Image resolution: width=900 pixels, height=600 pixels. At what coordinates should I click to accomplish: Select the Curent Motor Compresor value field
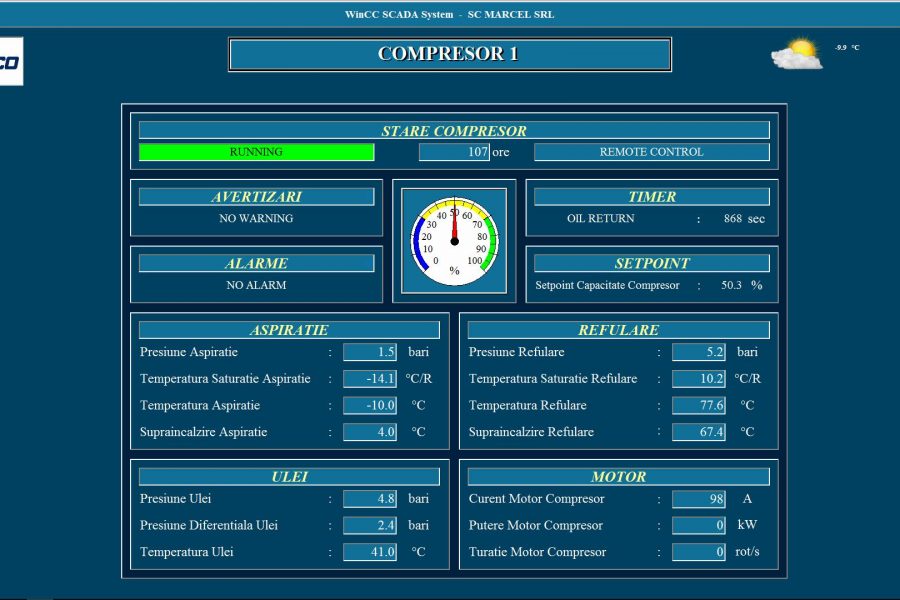tap(699, 498)
